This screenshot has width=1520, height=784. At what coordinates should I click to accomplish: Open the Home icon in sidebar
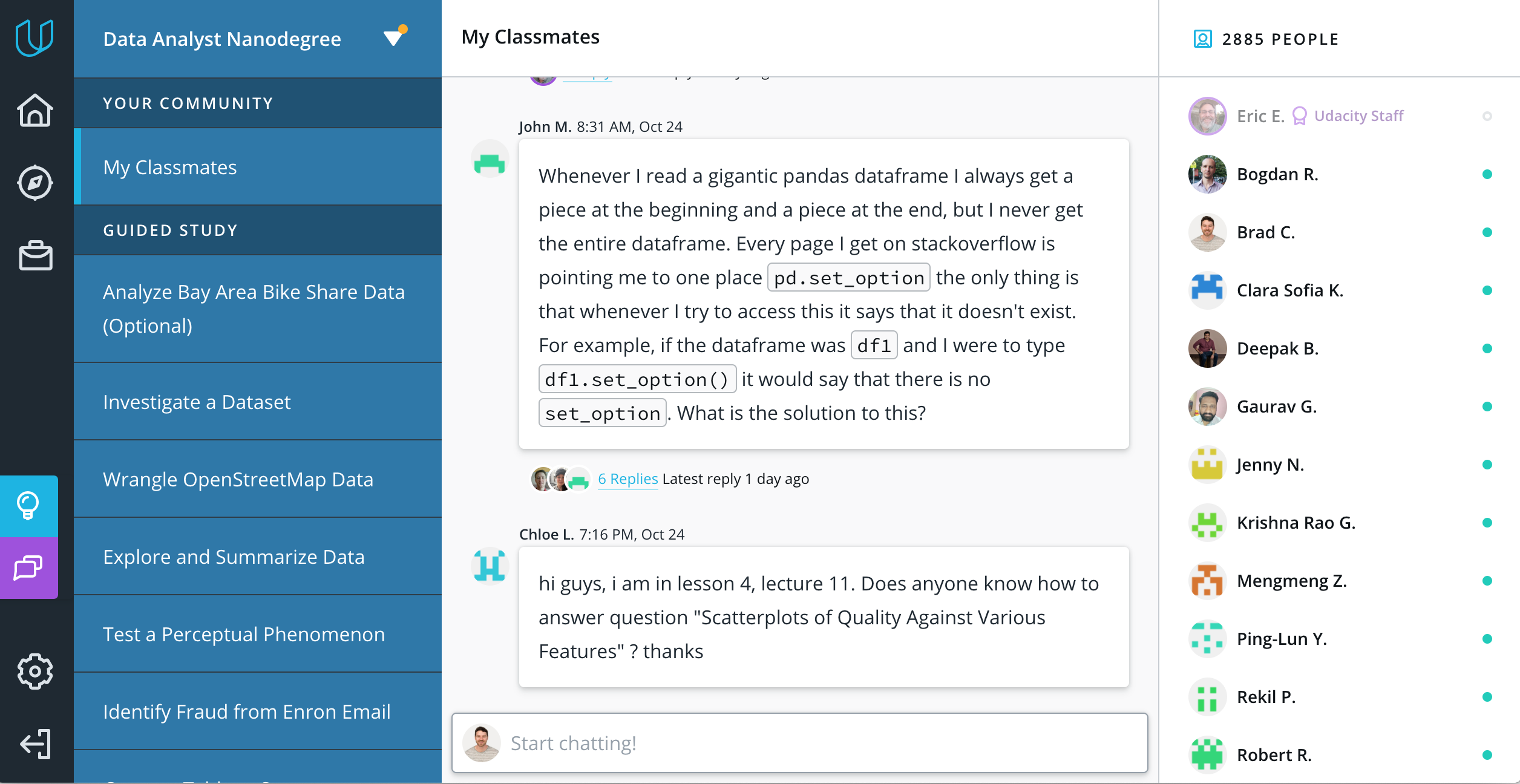(35, 111)
